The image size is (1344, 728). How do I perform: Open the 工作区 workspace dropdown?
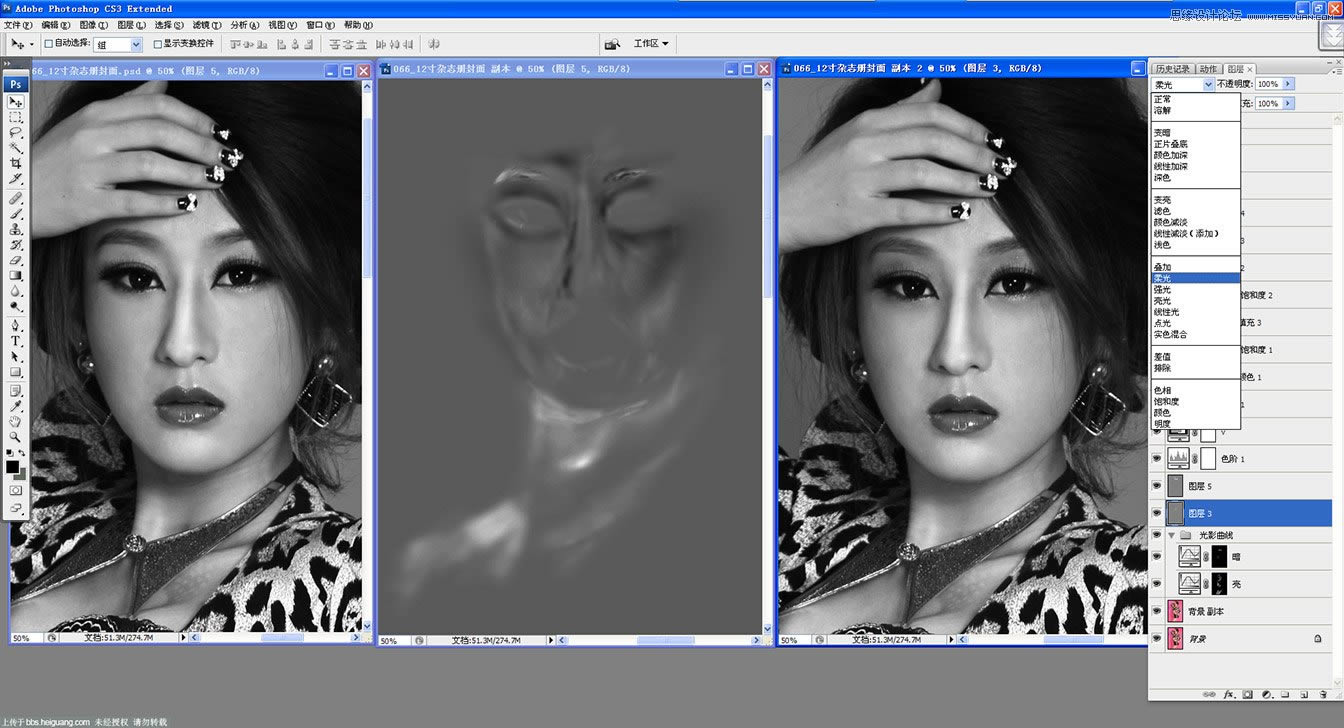650,44
